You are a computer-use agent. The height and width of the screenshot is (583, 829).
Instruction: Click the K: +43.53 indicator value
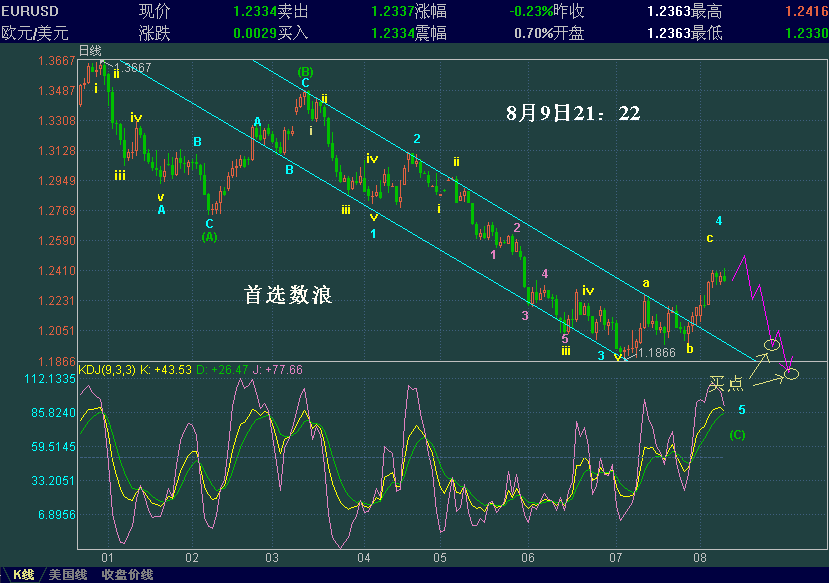pos(165,370)
